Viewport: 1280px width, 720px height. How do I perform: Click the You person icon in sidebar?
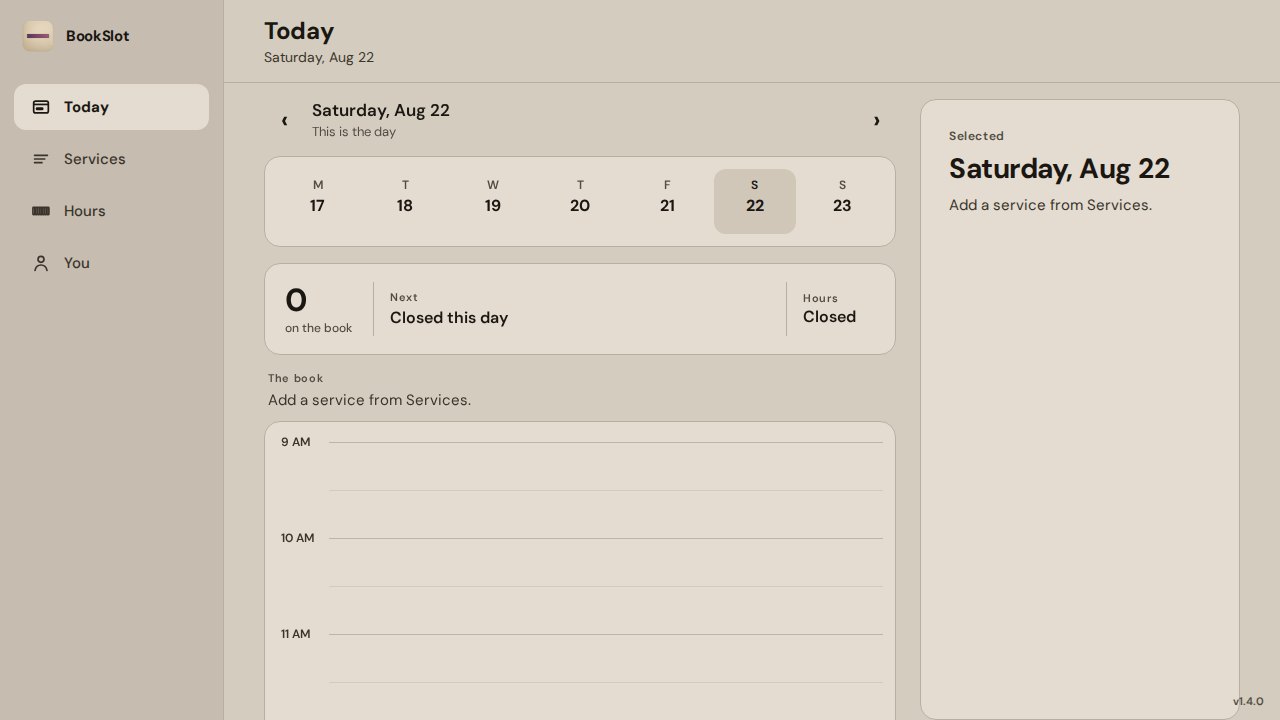tap(41, 263)
